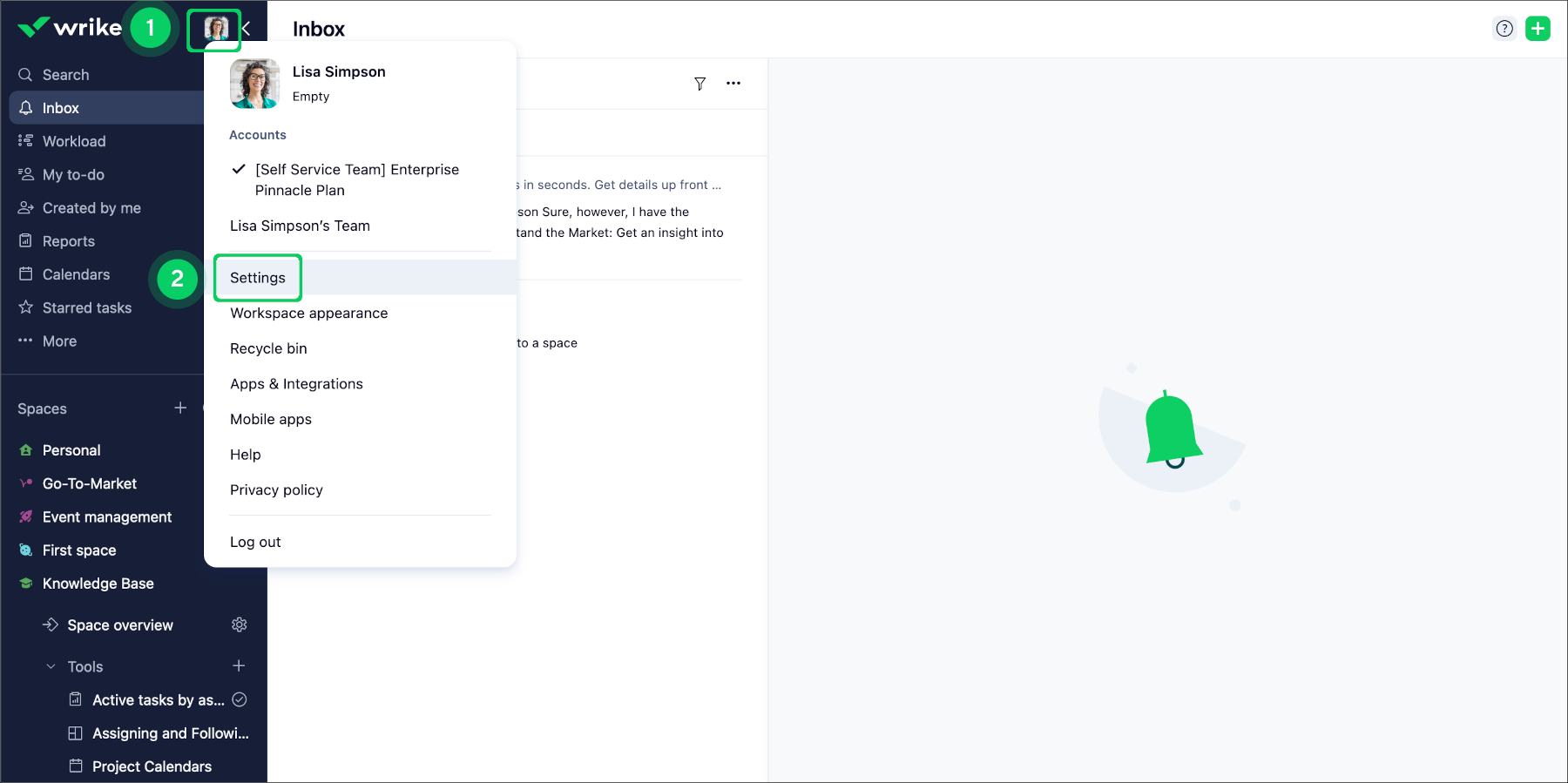Open the Event management space
This screenshot has width=1568, height=783.
[107, 516]
